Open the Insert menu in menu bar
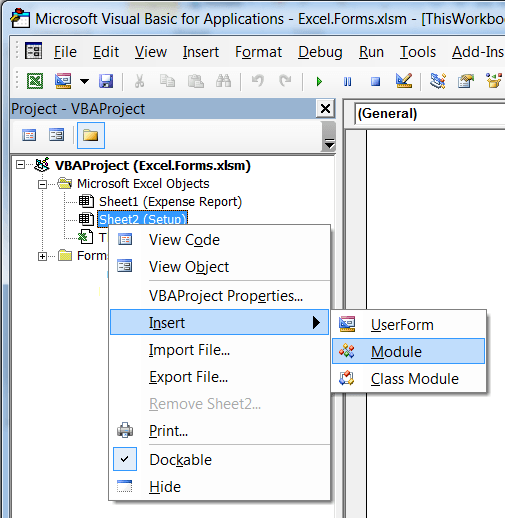This screenshot has width=505, height=518. click(x=201, y=52)
